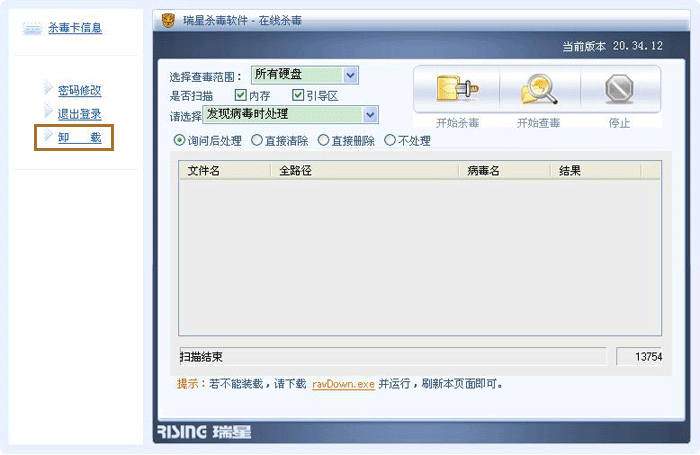This screenshot has height=455, width=700.
Task: Download ravDown.exe via its link
Action: point(343,384)
